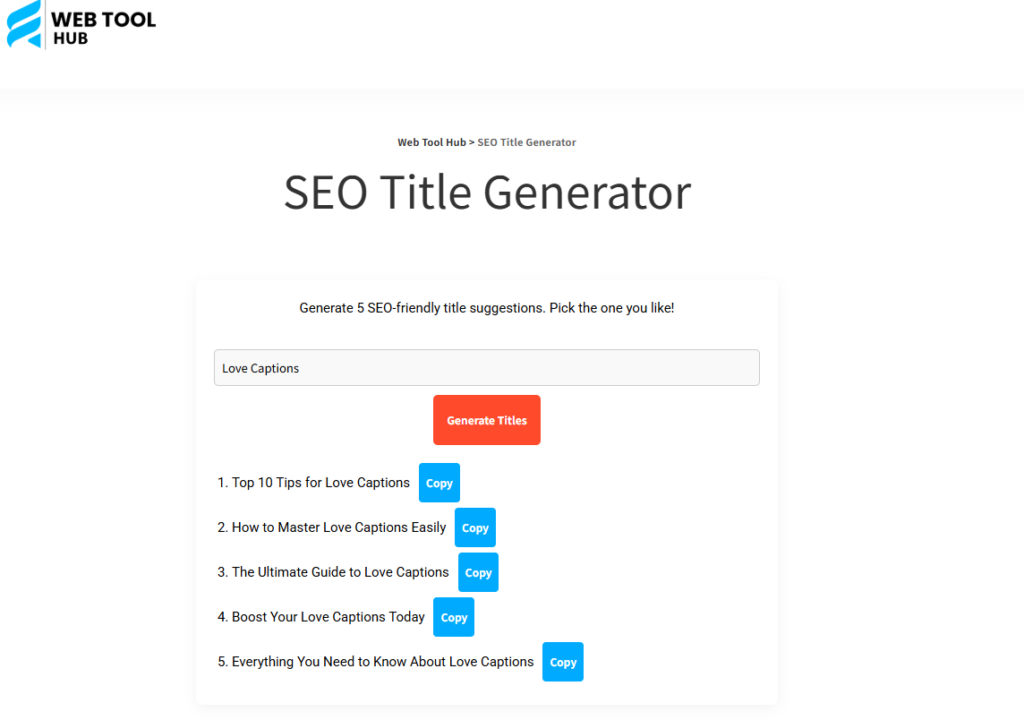
Task: Copy the Top 10 Tips title
Action: coord(439,483)
